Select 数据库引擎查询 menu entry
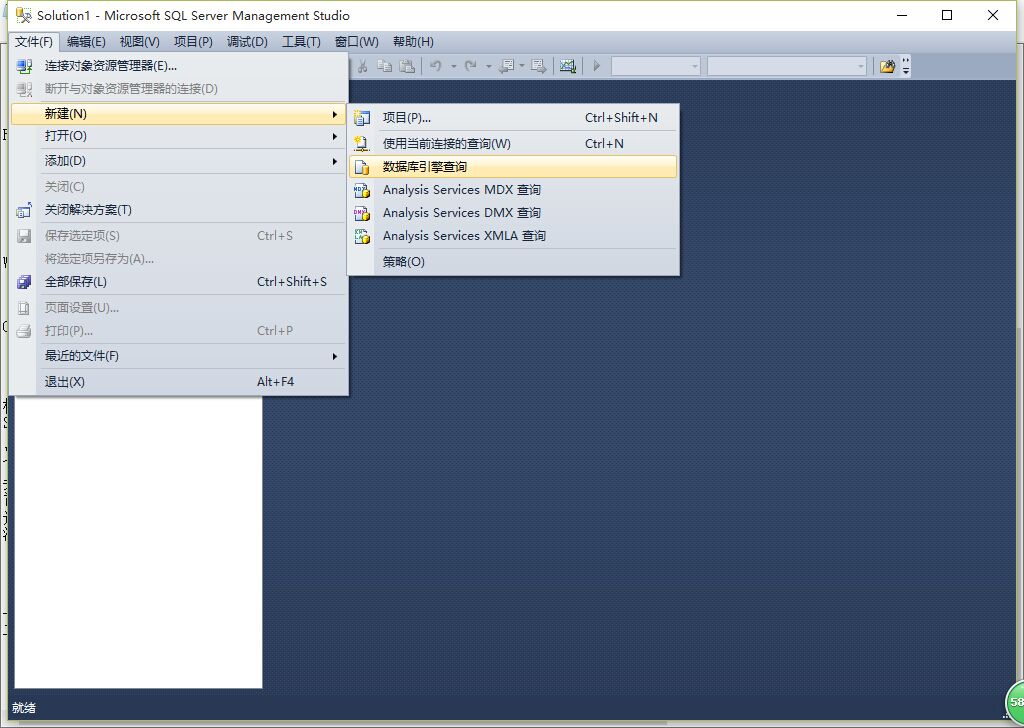The width and height of the screenshot is (1024, 728). [x=513, y=167]
